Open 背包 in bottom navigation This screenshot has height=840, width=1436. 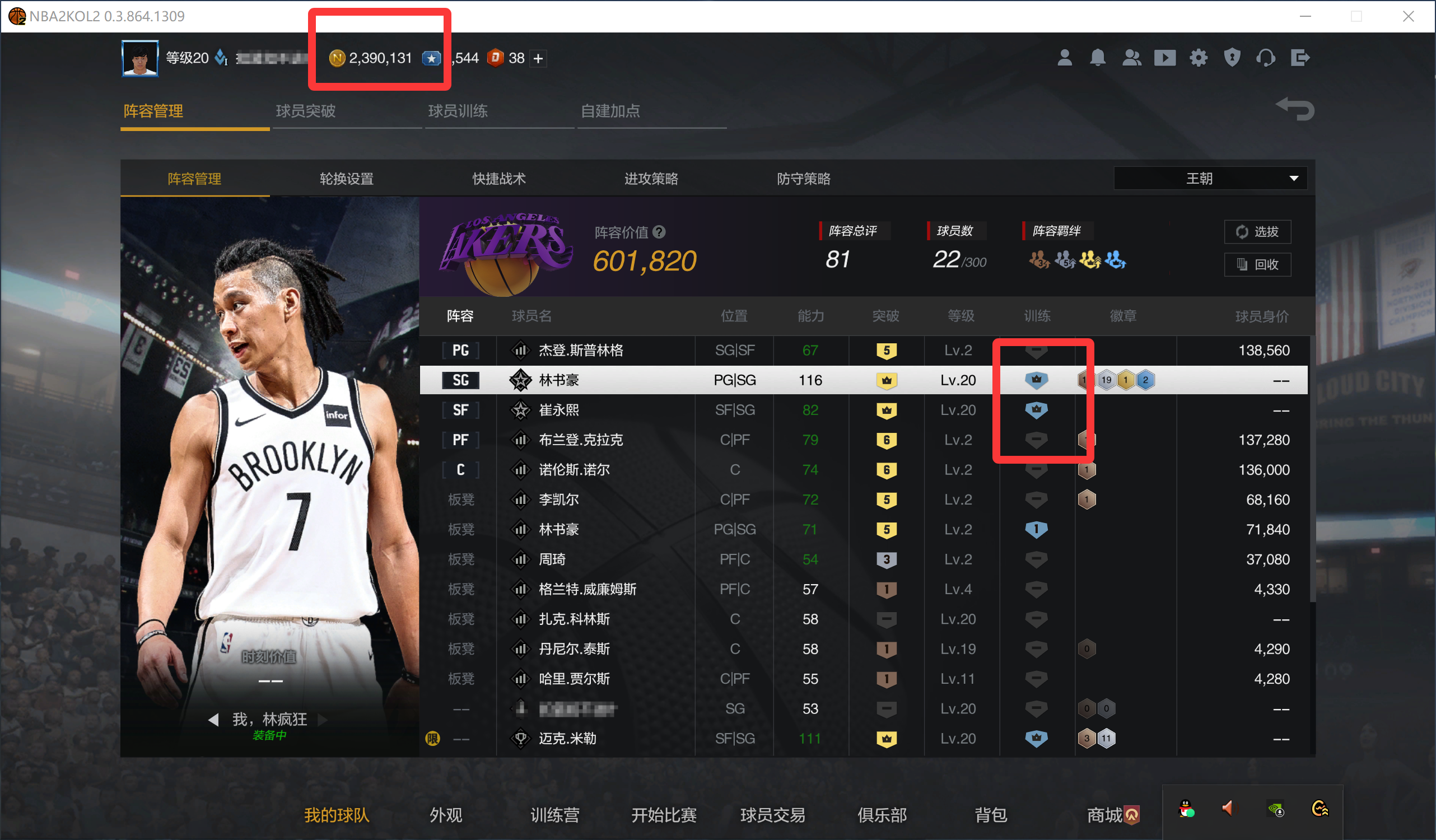coord(990,814)
